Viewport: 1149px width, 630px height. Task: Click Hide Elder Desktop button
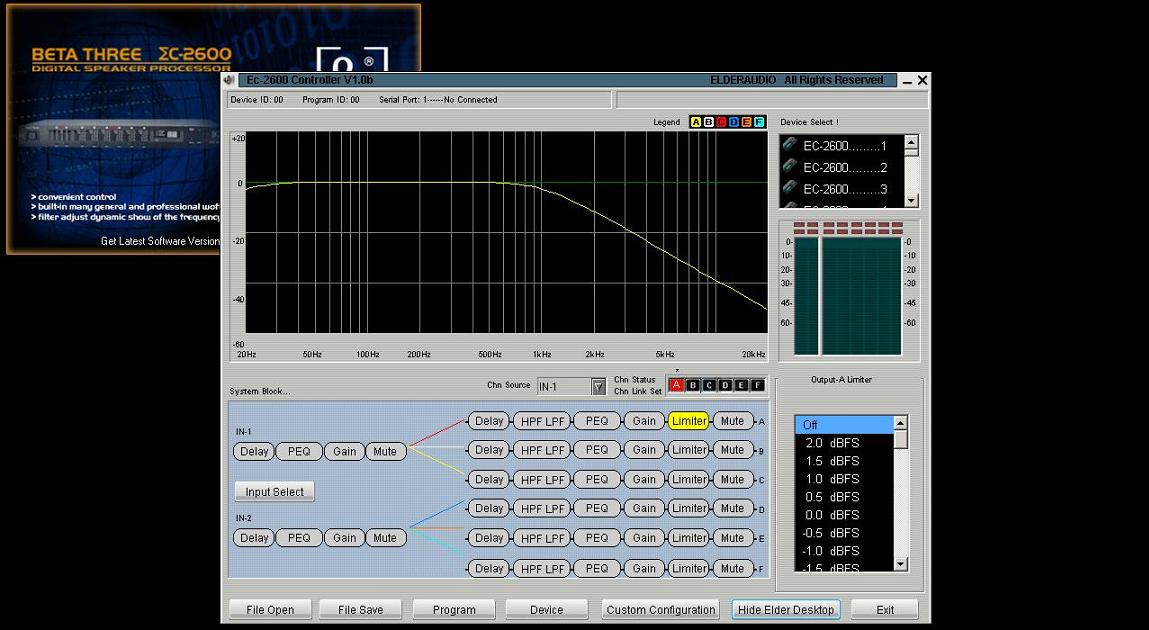click(x=786, y=609)
